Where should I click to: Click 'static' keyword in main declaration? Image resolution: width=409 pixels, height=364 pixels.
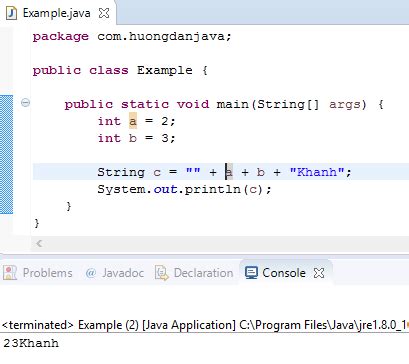click(x=145, y=104)
